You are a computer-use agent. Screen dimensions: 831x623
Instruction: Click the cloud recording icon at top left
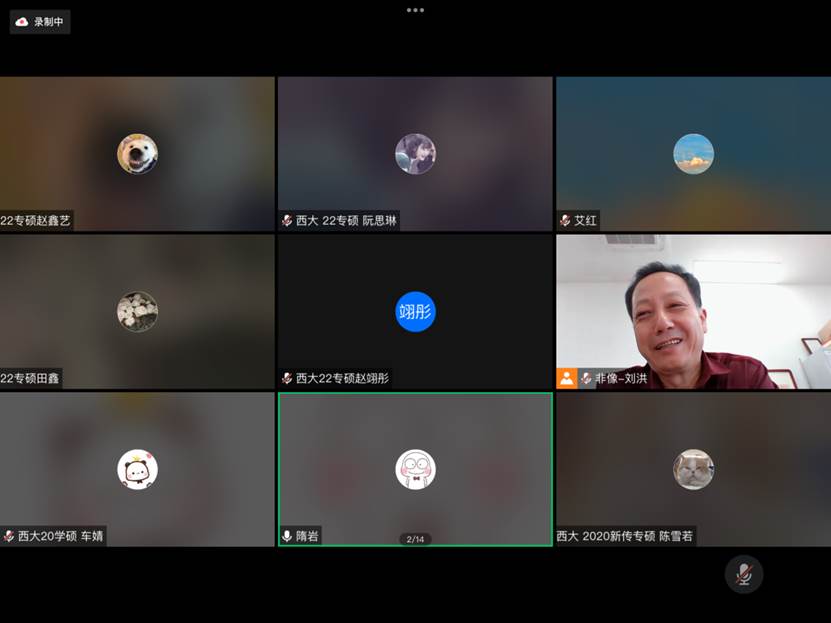[22, 21]
